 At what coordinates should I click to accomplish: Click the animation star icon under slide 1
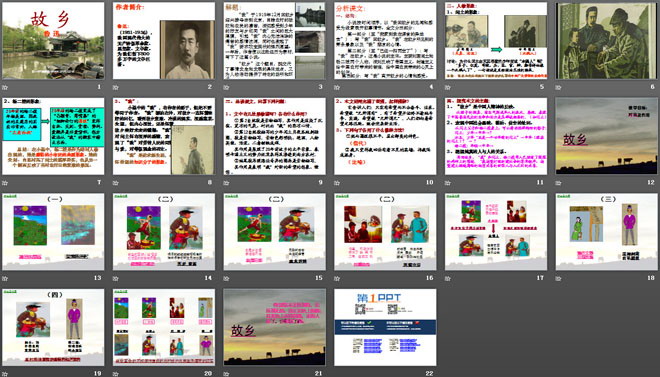point(5,87)
